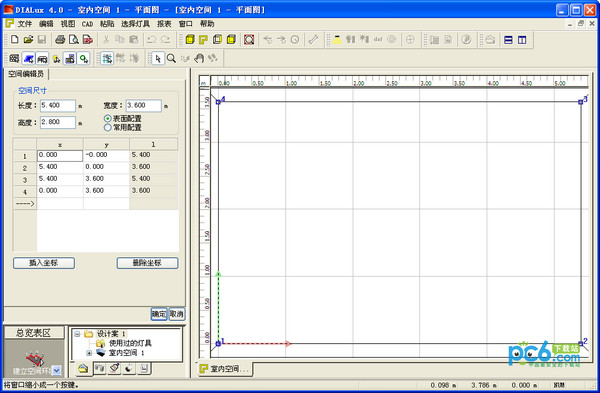
Task: Click the yellow luminaire lamp icon
Action: pyautogui.click(x=337, y=39)
